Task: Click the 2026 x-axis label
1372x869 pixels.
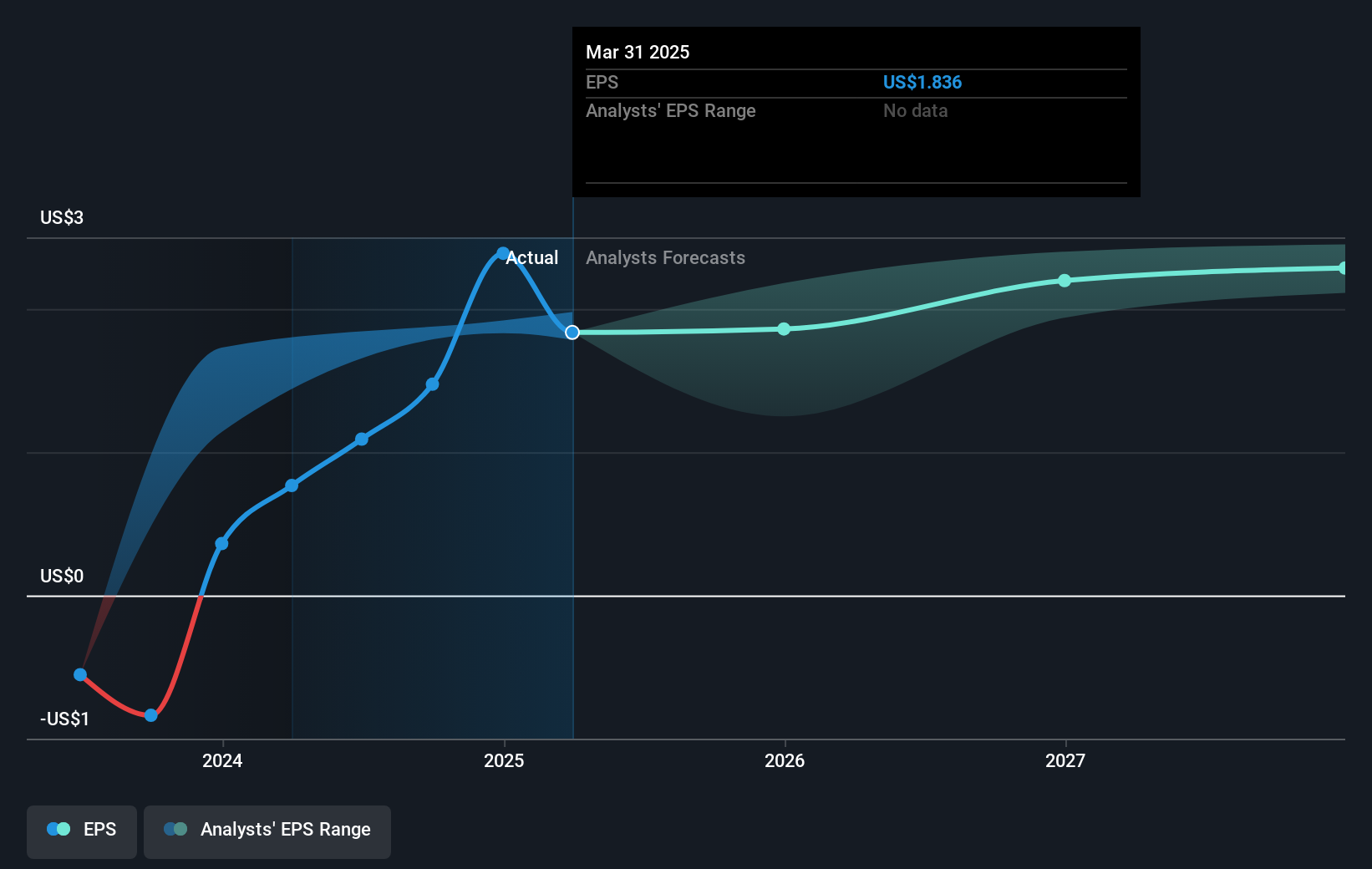Action: pos(785,760)
